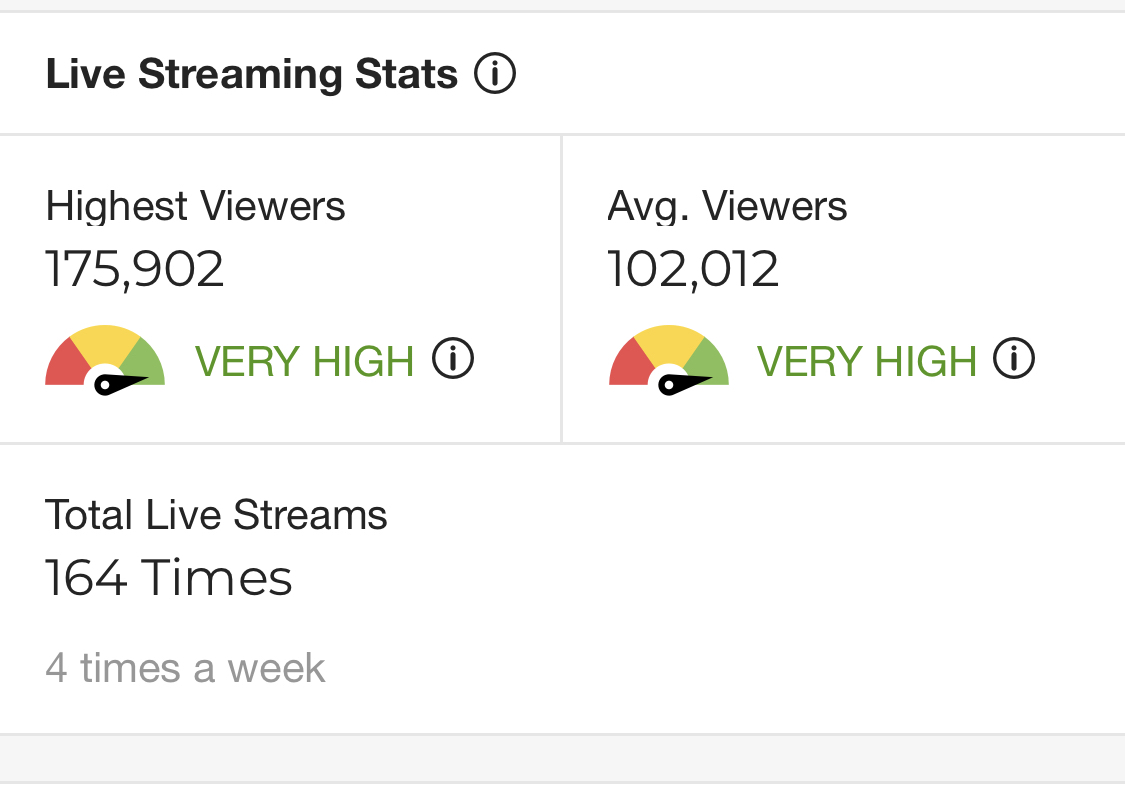Click green segment of Avg. Viewers gauge
The height and width of the screenshot is (788, 1125).
[710, 362]
